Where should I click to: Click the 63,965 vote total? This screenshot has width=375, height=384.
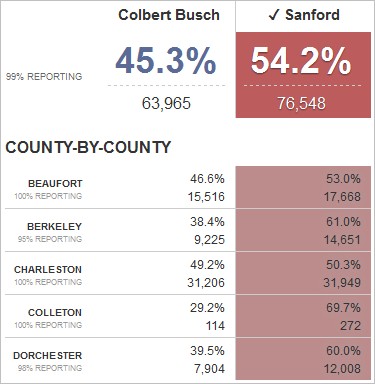166,103
